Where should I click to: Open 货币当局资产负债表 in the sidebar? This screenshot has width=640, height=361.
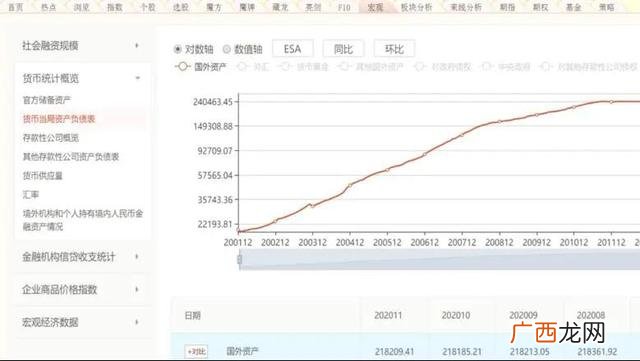tap(59, 119)
